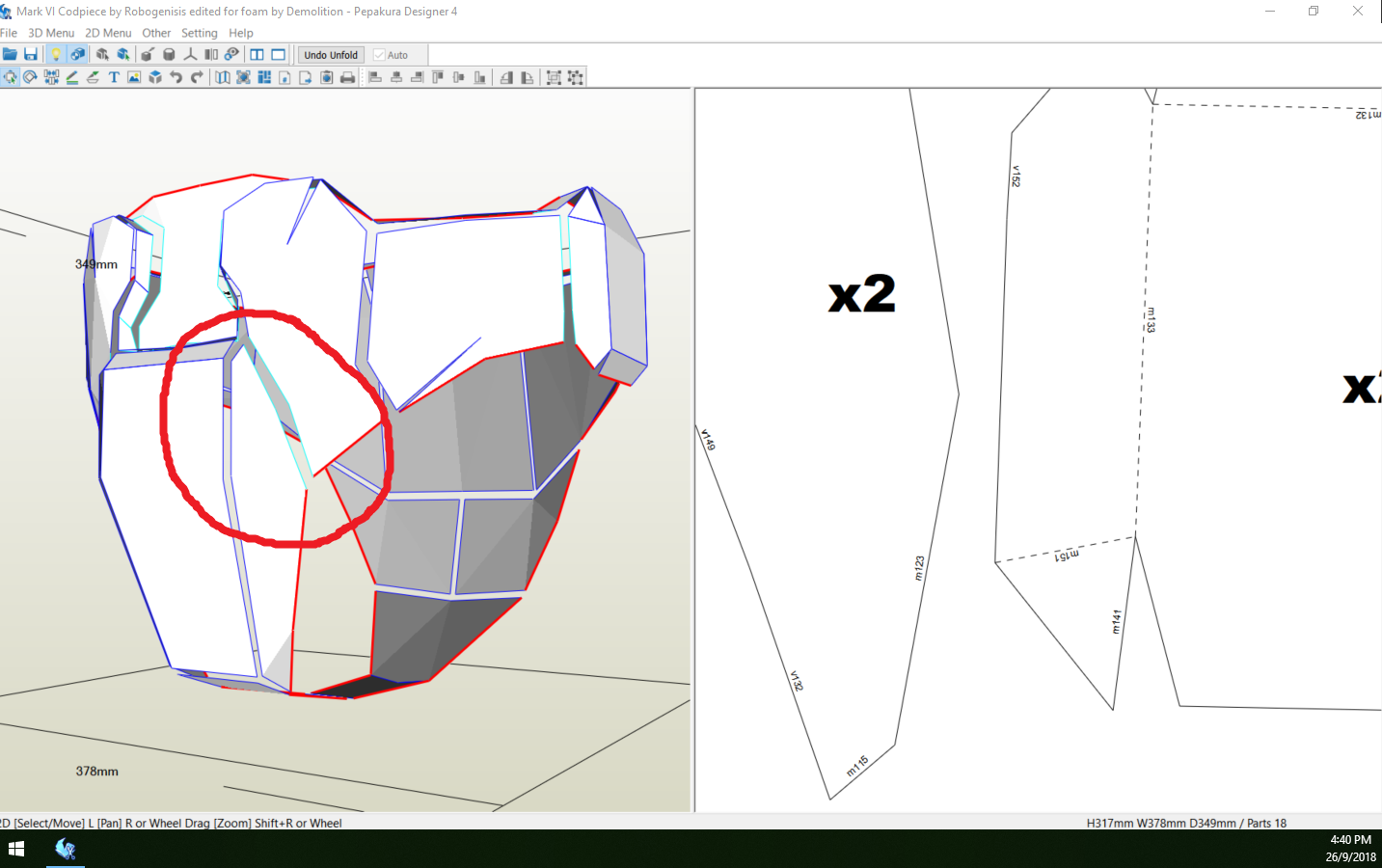Click the Join/Disjoin faces tool
Image resolution: width=1382 pixels, height=868 pixels.
pos(51,77)
